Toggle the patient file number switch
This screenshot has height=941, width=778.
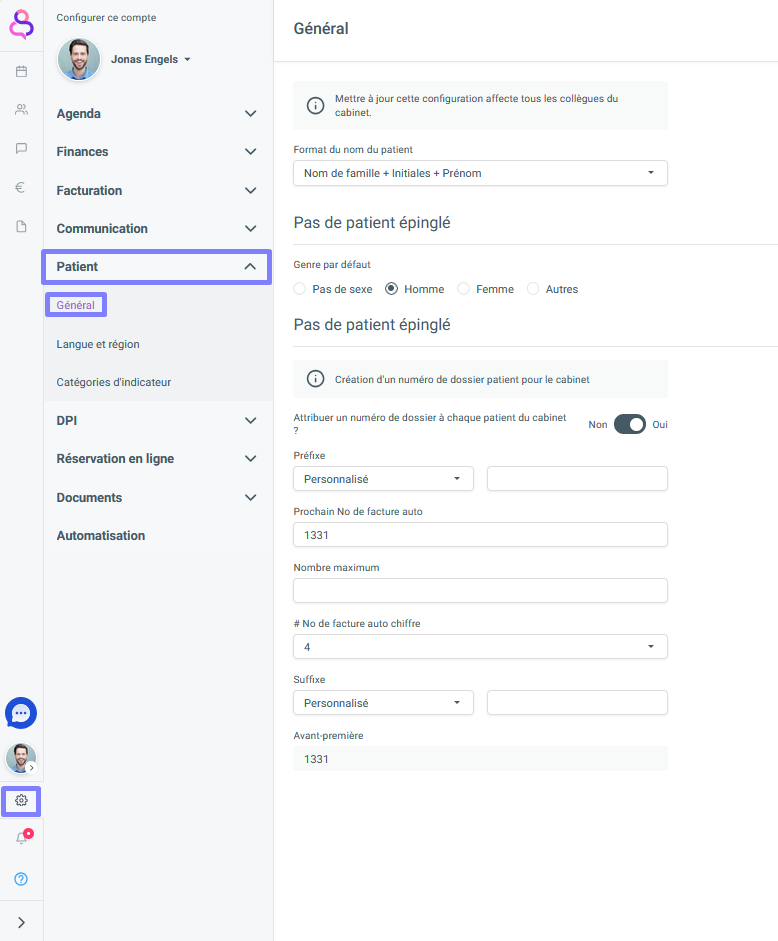coord(630,424)
